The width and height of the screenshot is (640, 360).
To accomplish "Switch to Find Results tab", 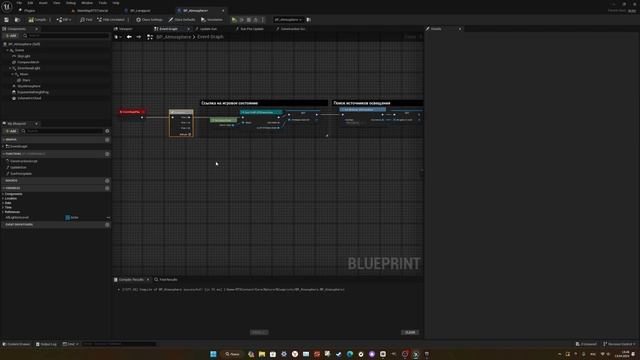I will coord(166,280).
